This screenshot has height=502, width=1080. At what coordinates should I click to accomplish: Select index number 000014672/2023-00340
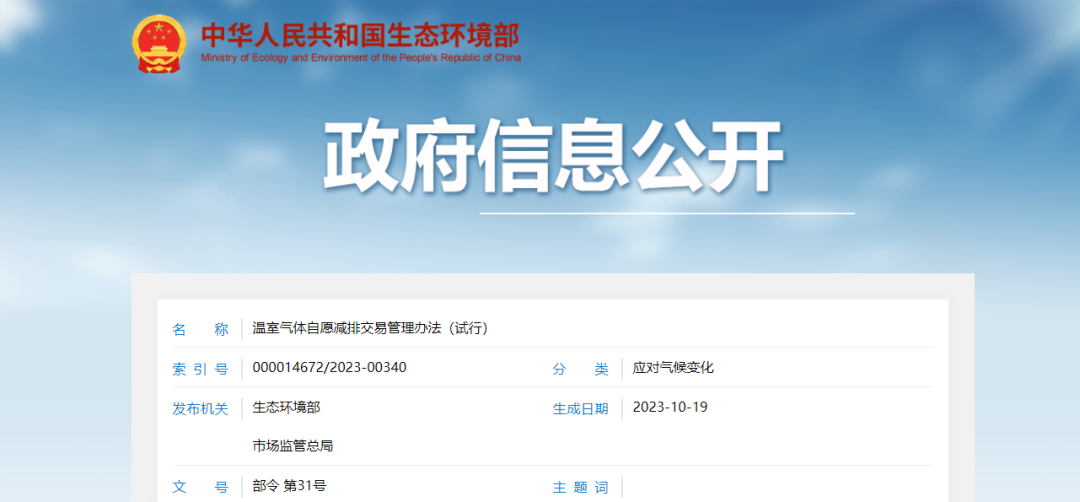329,368
